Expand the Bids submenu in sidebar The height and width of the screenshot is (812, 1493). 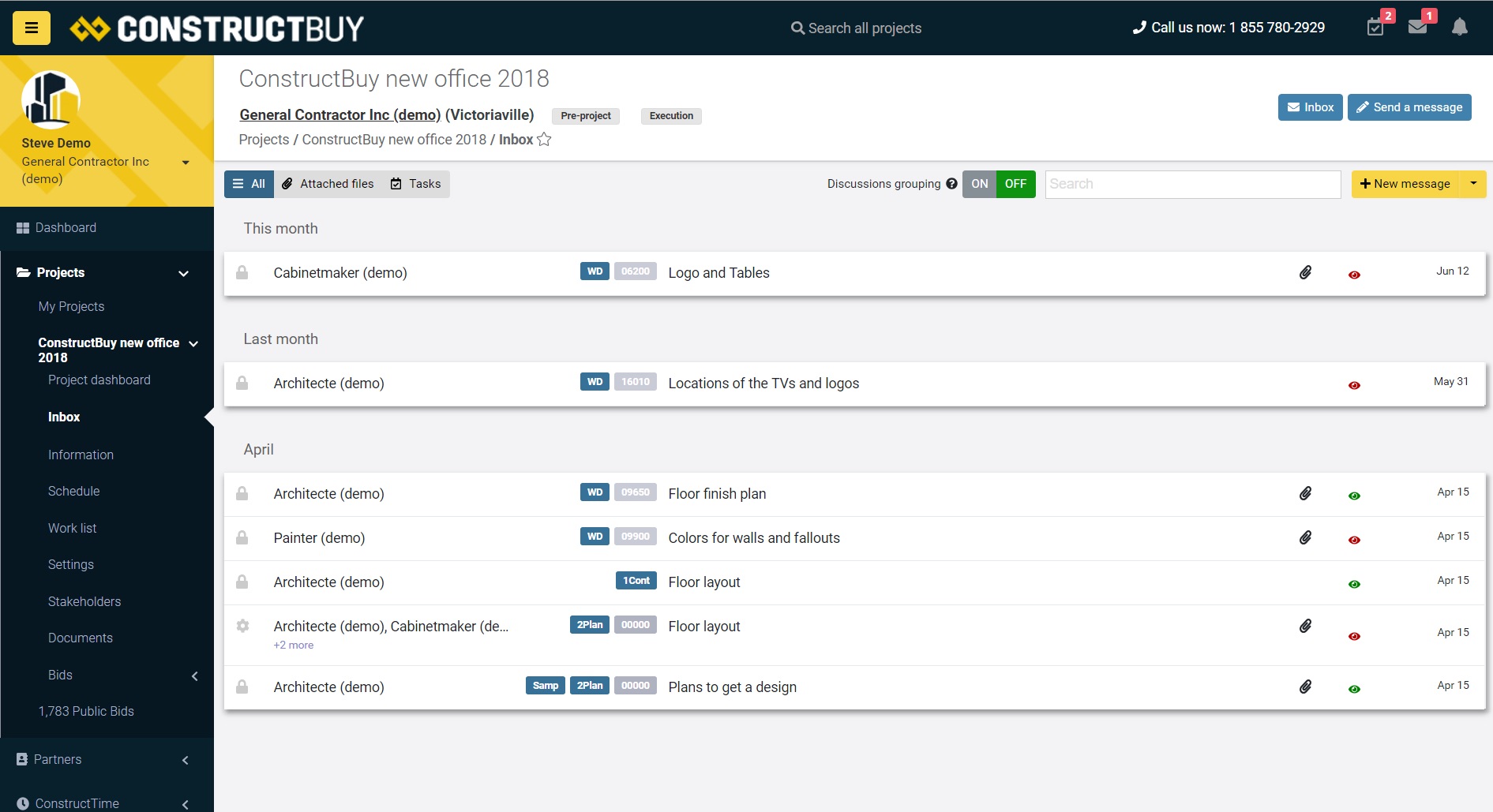194,675
